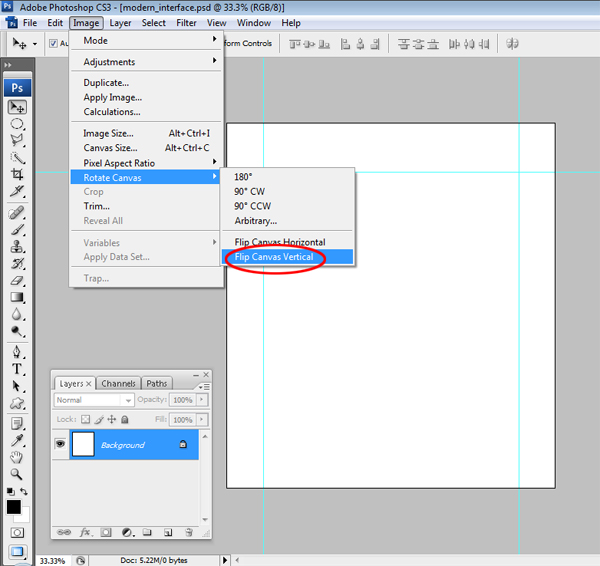600x566 pixels.
Task: Select the Move tool in toolbox
Action: click(17, 108)
